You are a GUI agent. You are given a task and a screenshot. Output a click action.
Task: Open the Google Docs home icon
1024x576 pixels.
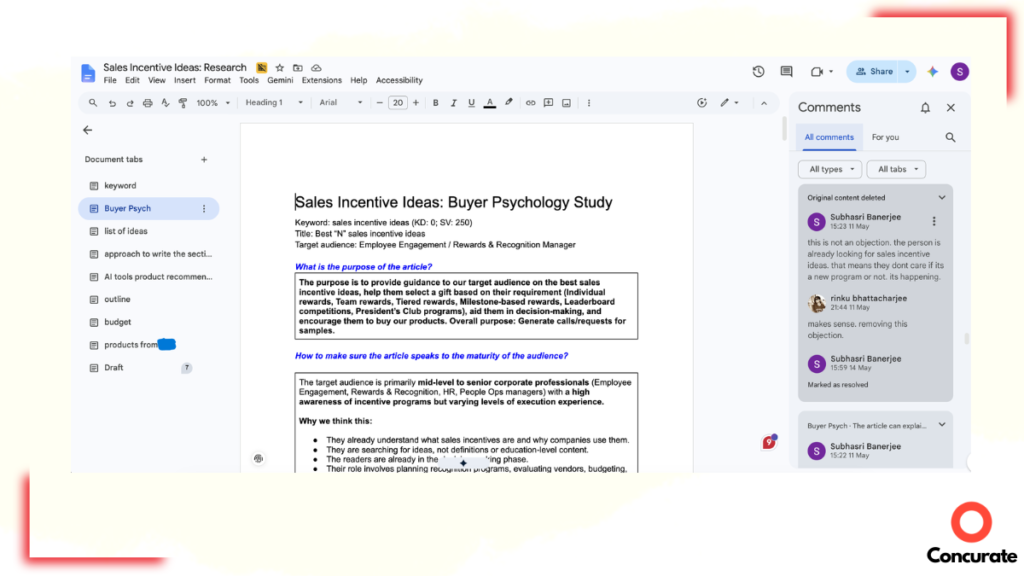point(88,72)
